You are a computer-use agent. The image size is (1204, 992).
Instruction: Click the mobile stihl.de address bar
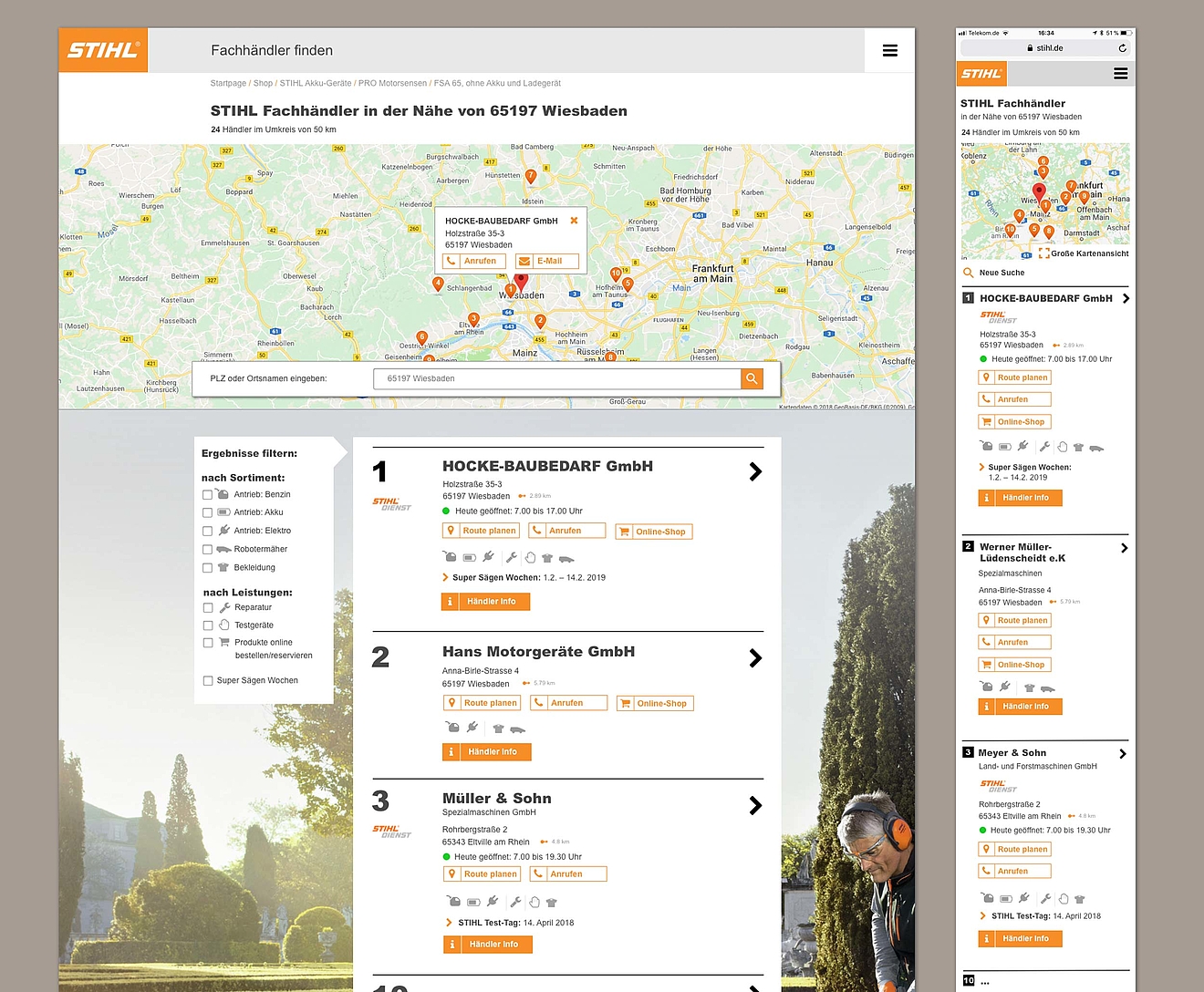(1045, 48)
